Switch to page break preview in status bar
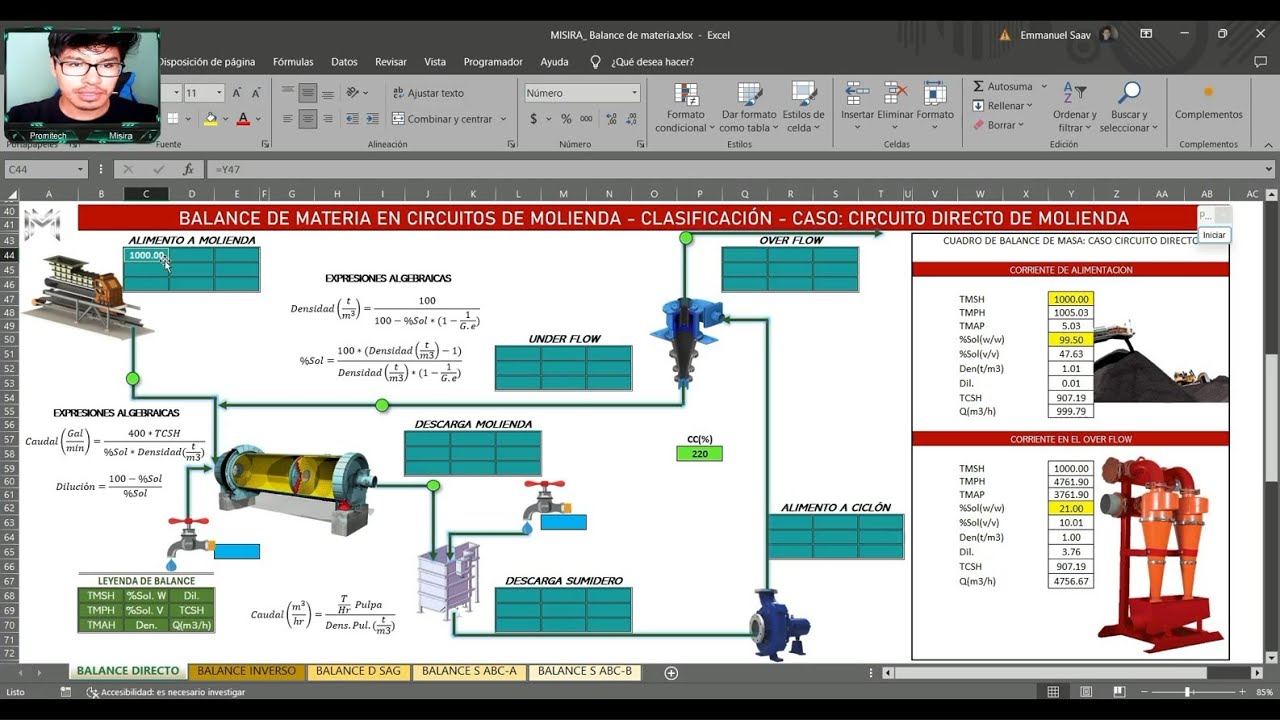Image resolution: width=1280 pixels, height=720 pixels. [x=1118, y=692]
